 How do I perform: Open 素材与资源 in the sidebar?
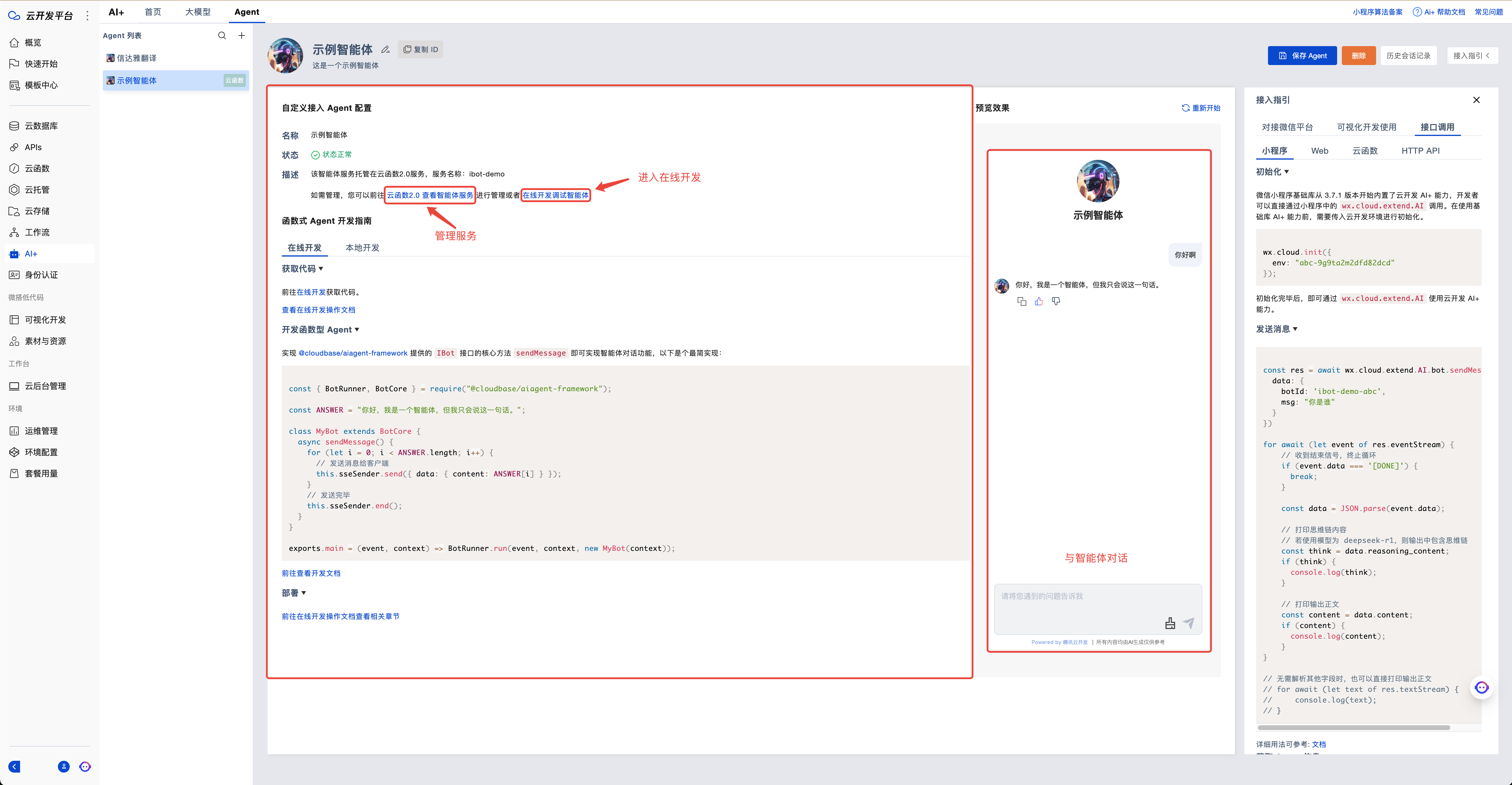point(45,341)
